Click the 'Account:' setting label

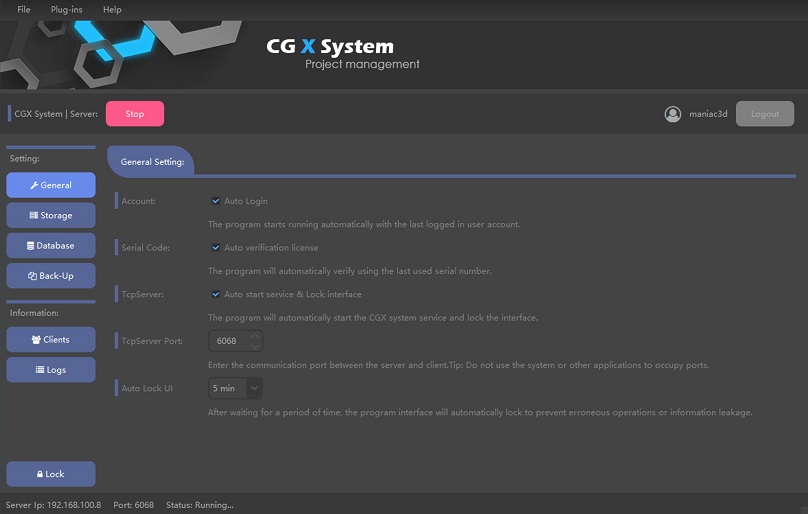pyautogui.click(x=138, y=201)
